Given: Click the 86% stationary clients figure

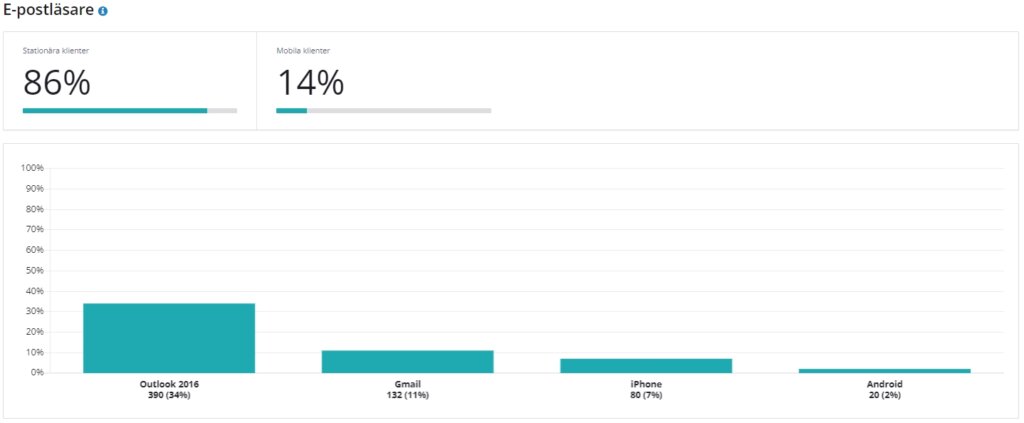Looking at the screenshot, I should (x=57, y=83).
